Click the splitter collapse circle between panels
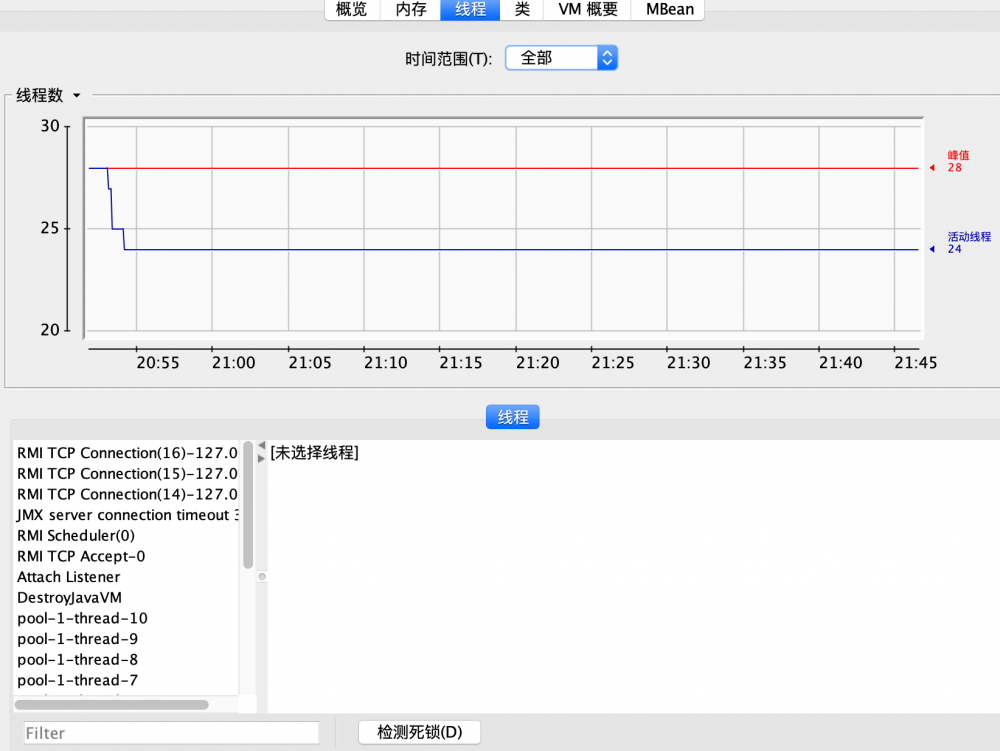 [x=261, y=576]
